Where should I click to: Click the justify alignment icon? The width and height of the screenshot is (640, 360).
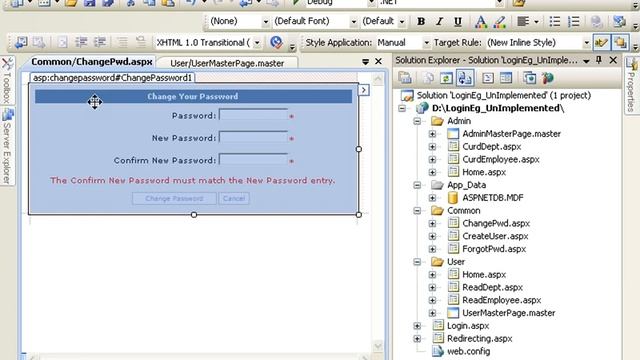point(523,21)
